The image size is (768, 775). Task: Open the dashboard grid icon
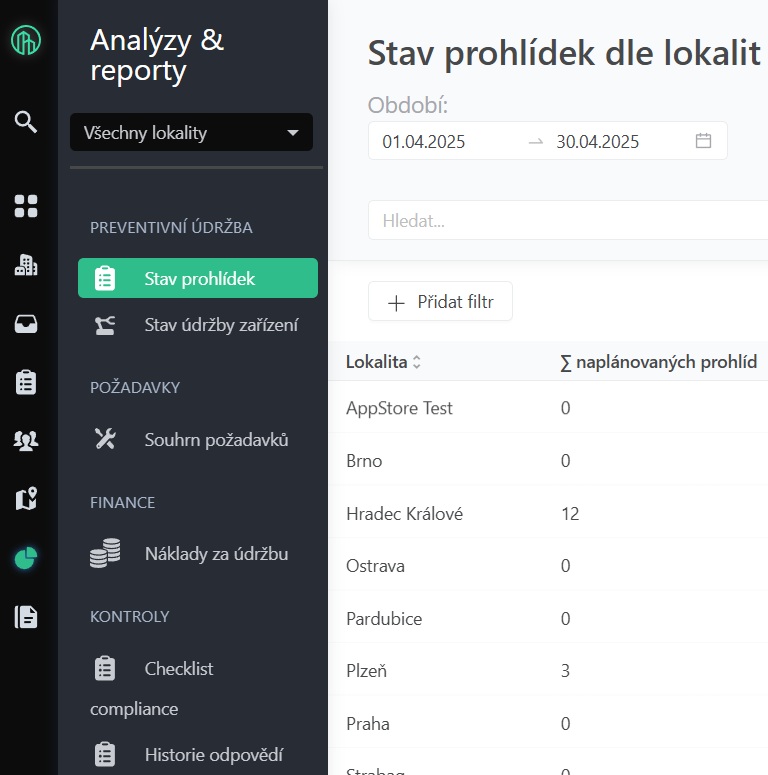tap(26, 207)
